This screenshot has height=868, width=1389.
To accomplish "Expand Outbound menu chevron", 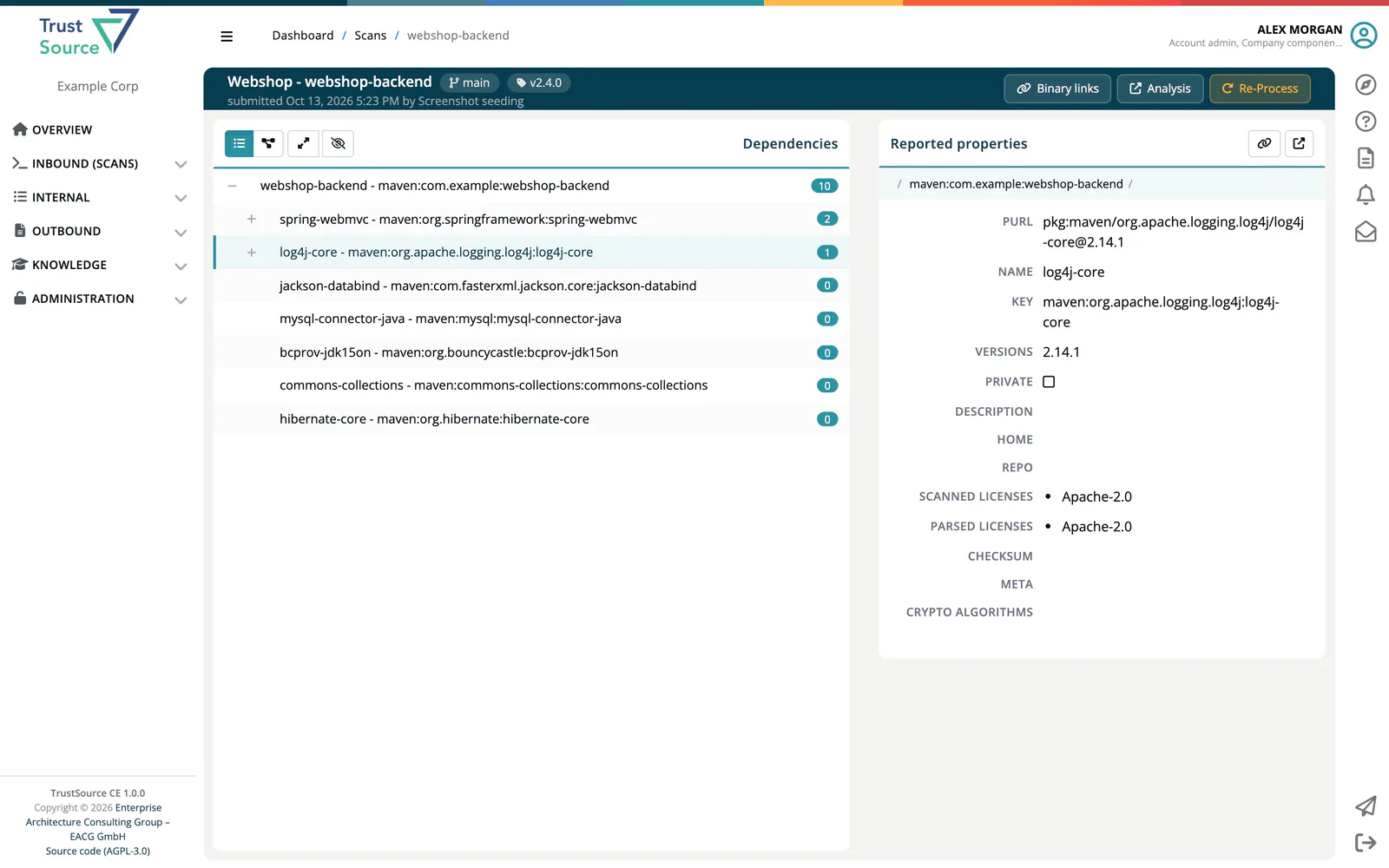I will 181,232.
